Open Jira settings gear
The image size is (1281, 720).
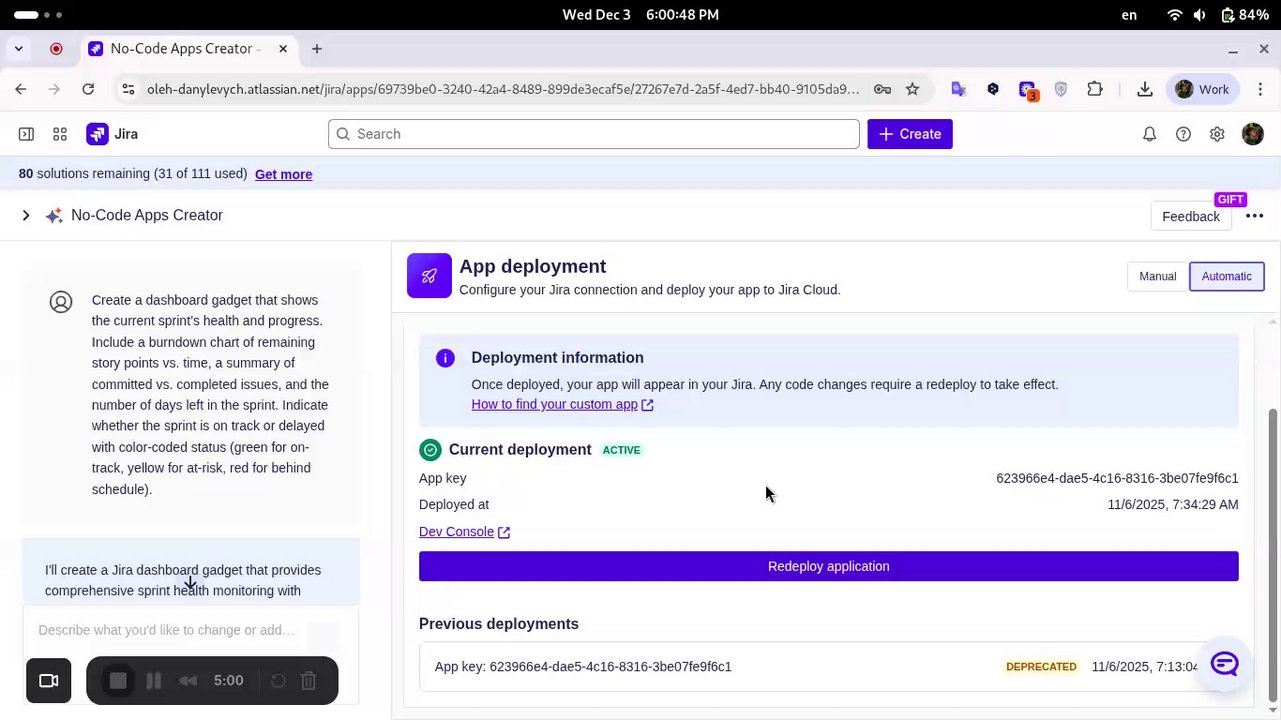tap(1217, 134)
